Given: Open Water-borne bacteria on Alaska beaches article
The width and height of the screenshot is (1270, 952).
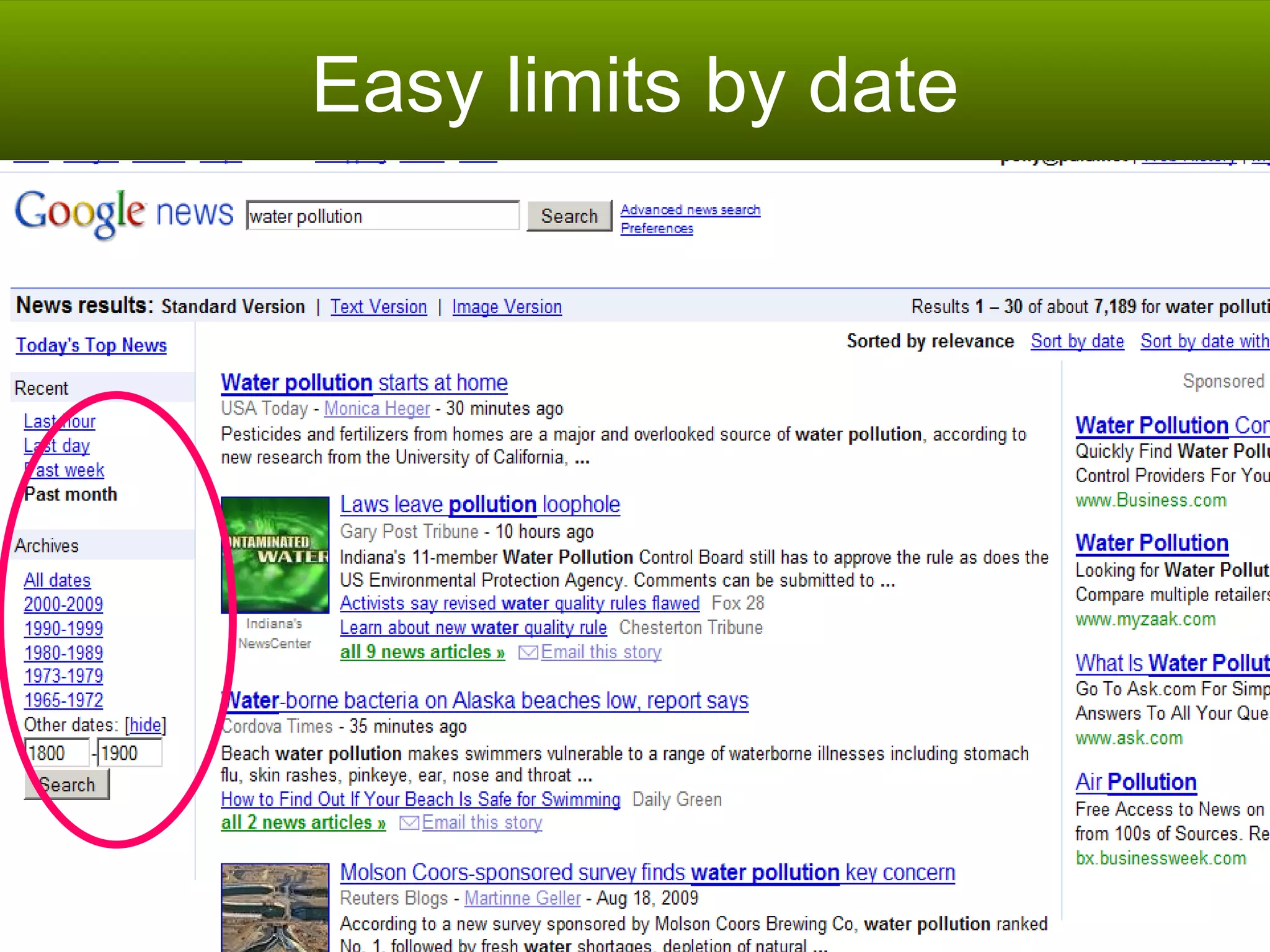Looking at the screenshot, I should point(485,700).
